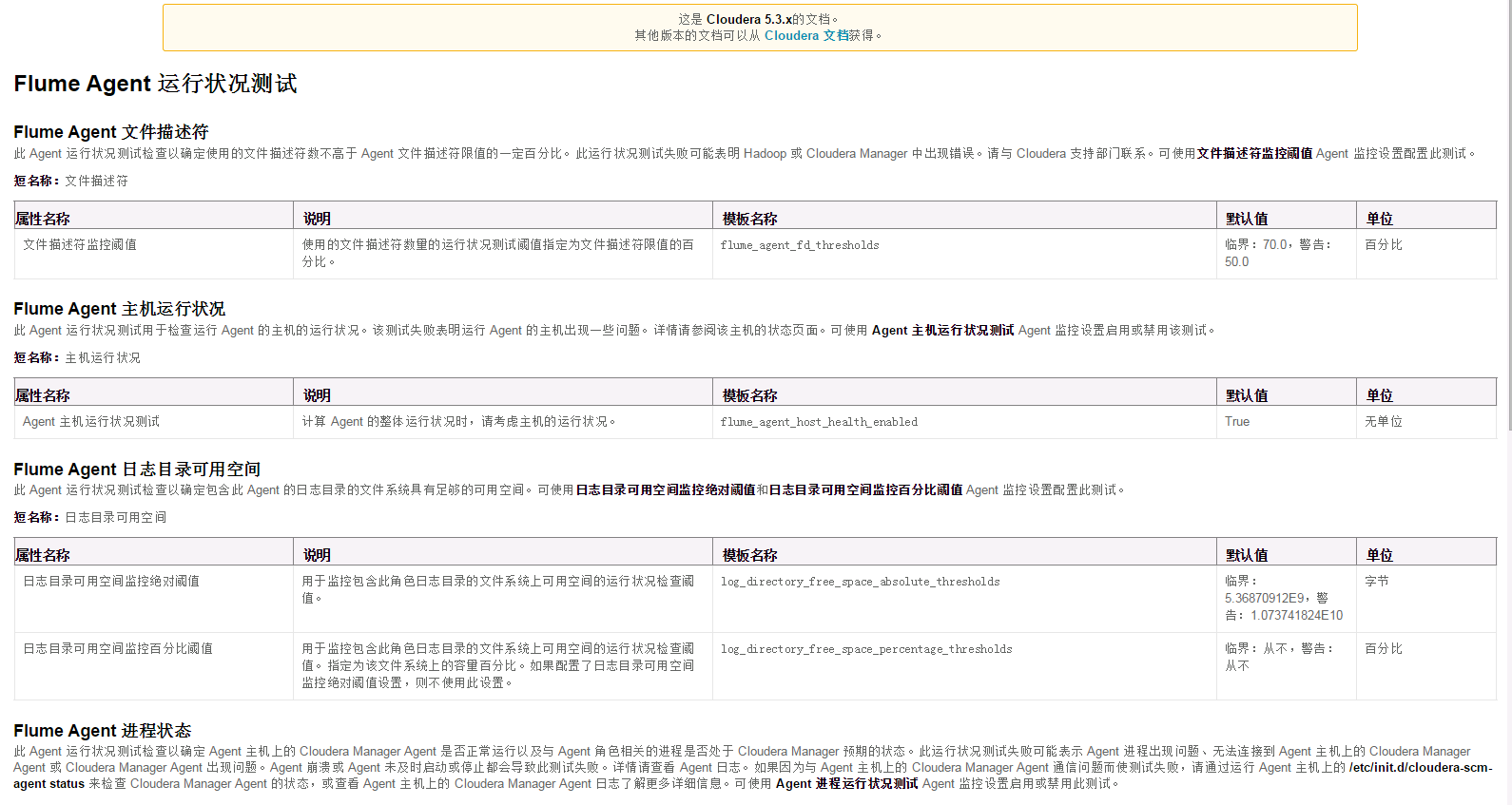This screenshot has height=805, width=1512.
Task: Click 短名称: 主机运行状况 line
Action: (x=77, y=357)
